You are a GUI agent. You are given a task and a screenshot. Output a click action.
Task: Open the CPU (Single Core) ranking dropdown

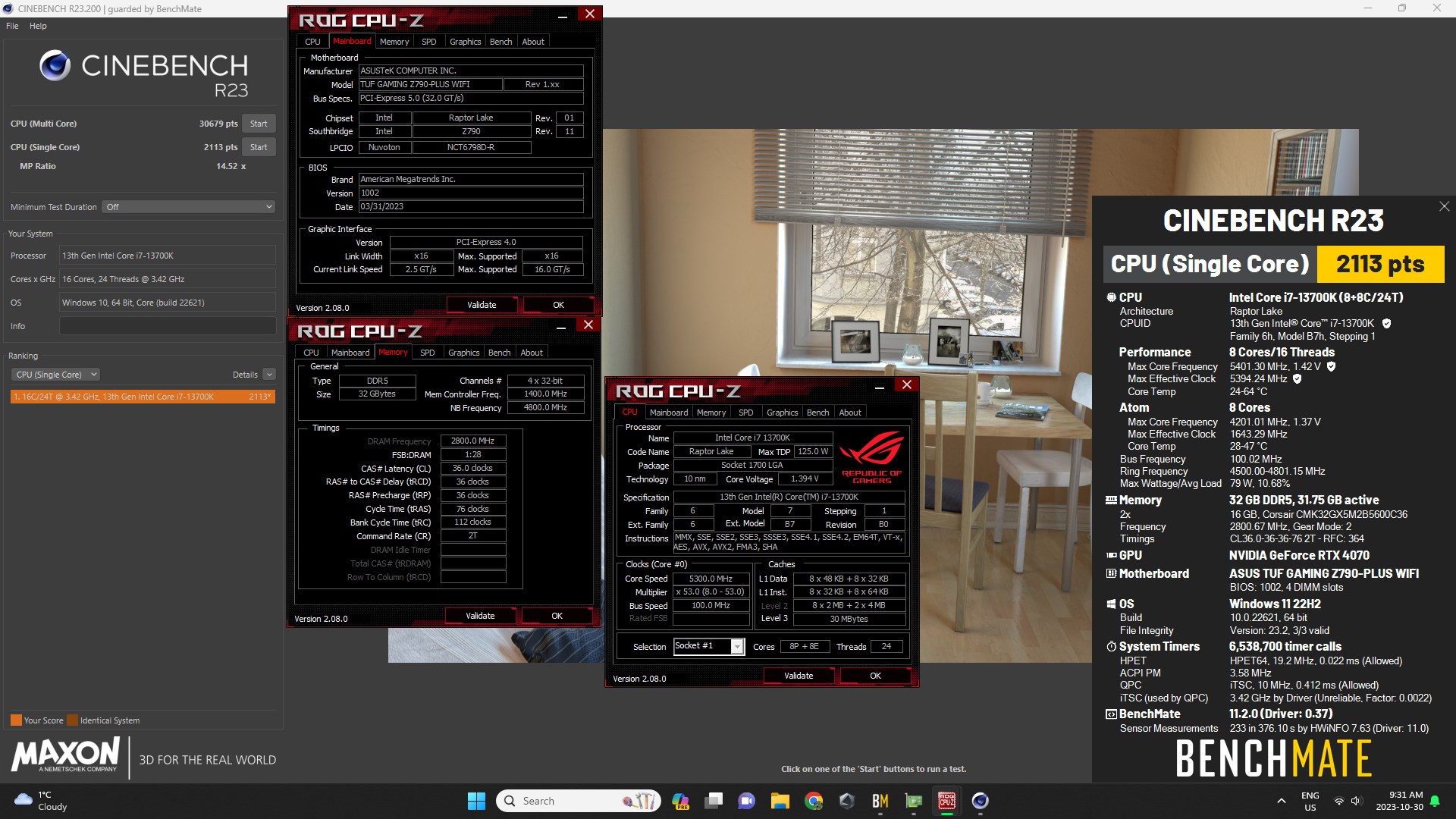[55, 375]
